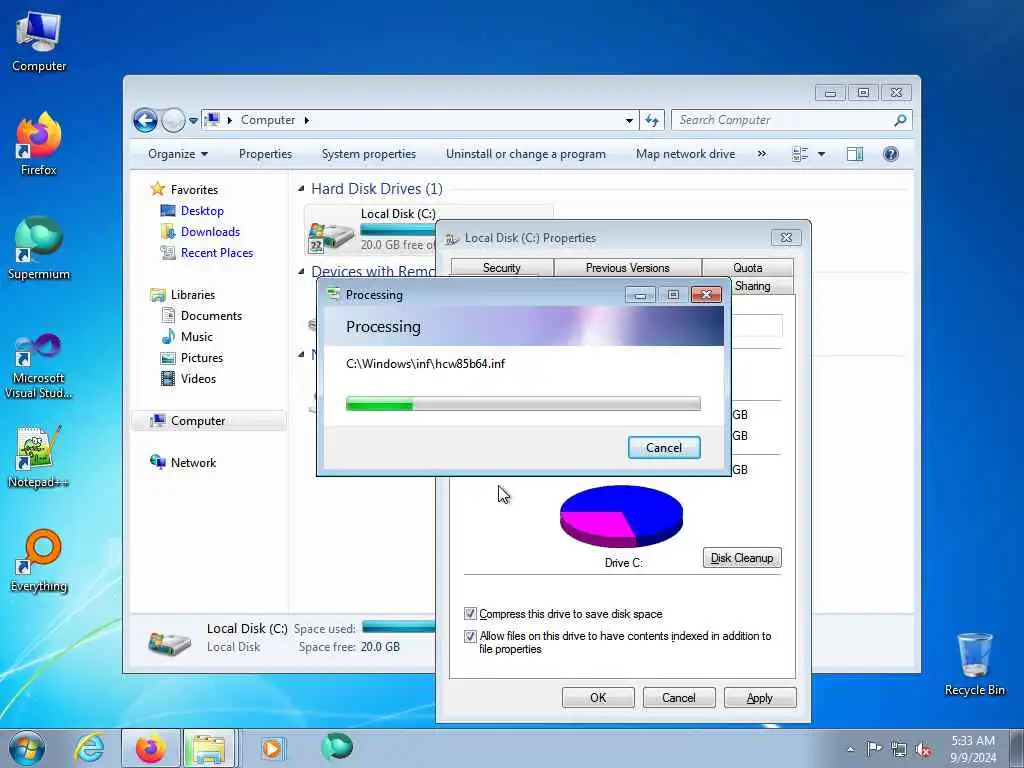Launch Firefox from the desktop shortcut
1024x768 pixels.
39,144
